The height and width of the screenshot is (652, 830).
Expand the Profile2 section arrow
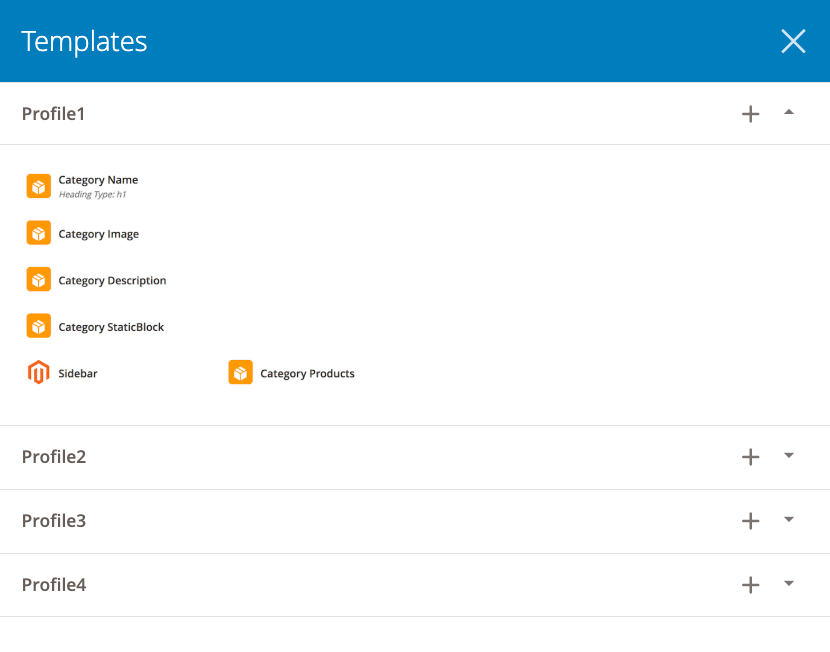789,455
